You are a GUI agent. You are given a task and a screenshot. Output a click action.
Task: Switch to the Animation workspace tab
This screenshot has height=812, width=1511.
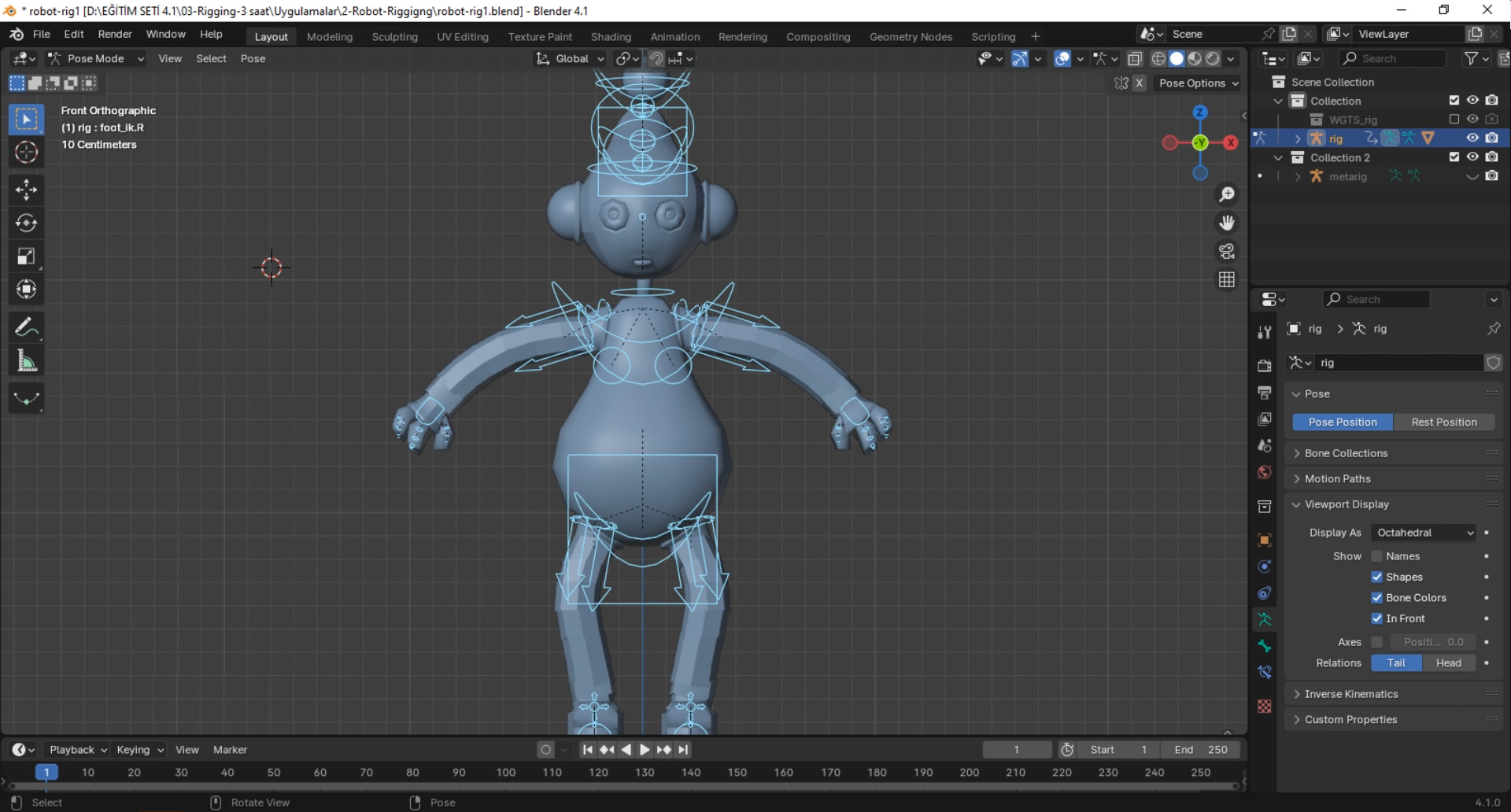click(x=674, y=36)
